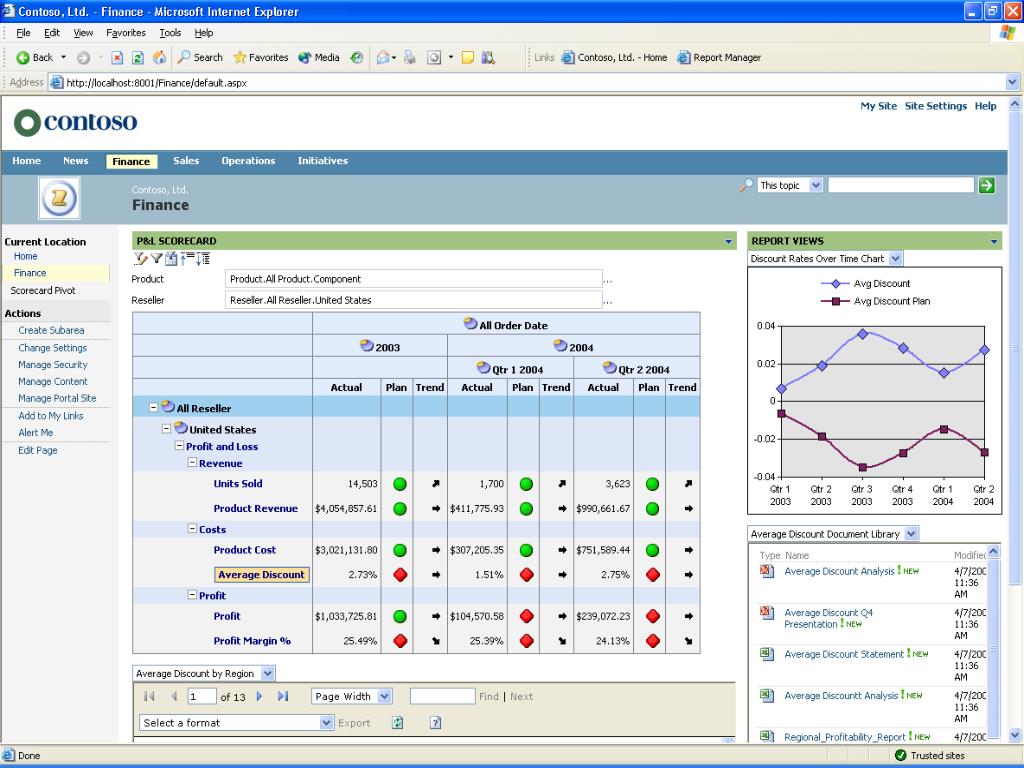Open the Media bar from the toolbar
The height and width of the screenshot is (768, 1024).
pyautogui.click(x=319, y=57)
